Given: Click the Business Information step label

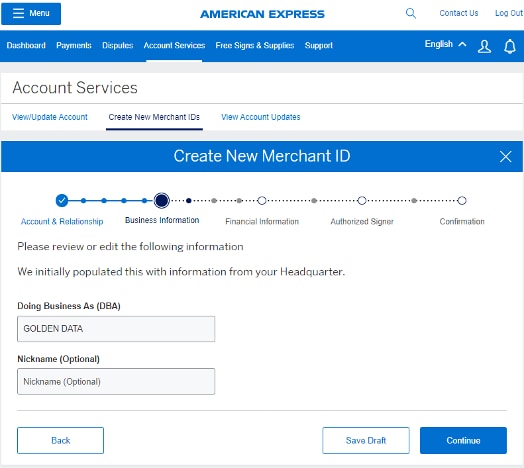Looking at the screenshot, I should 162,220.
